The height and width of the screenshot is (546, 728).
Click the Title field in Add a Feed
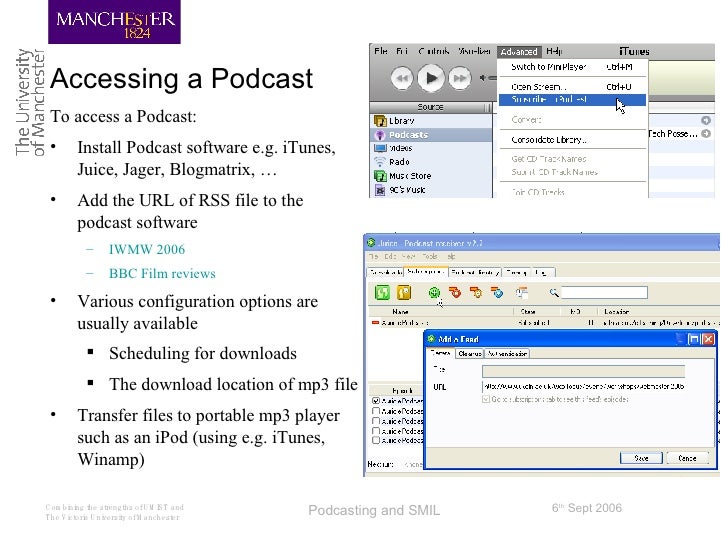pos(583,371)
